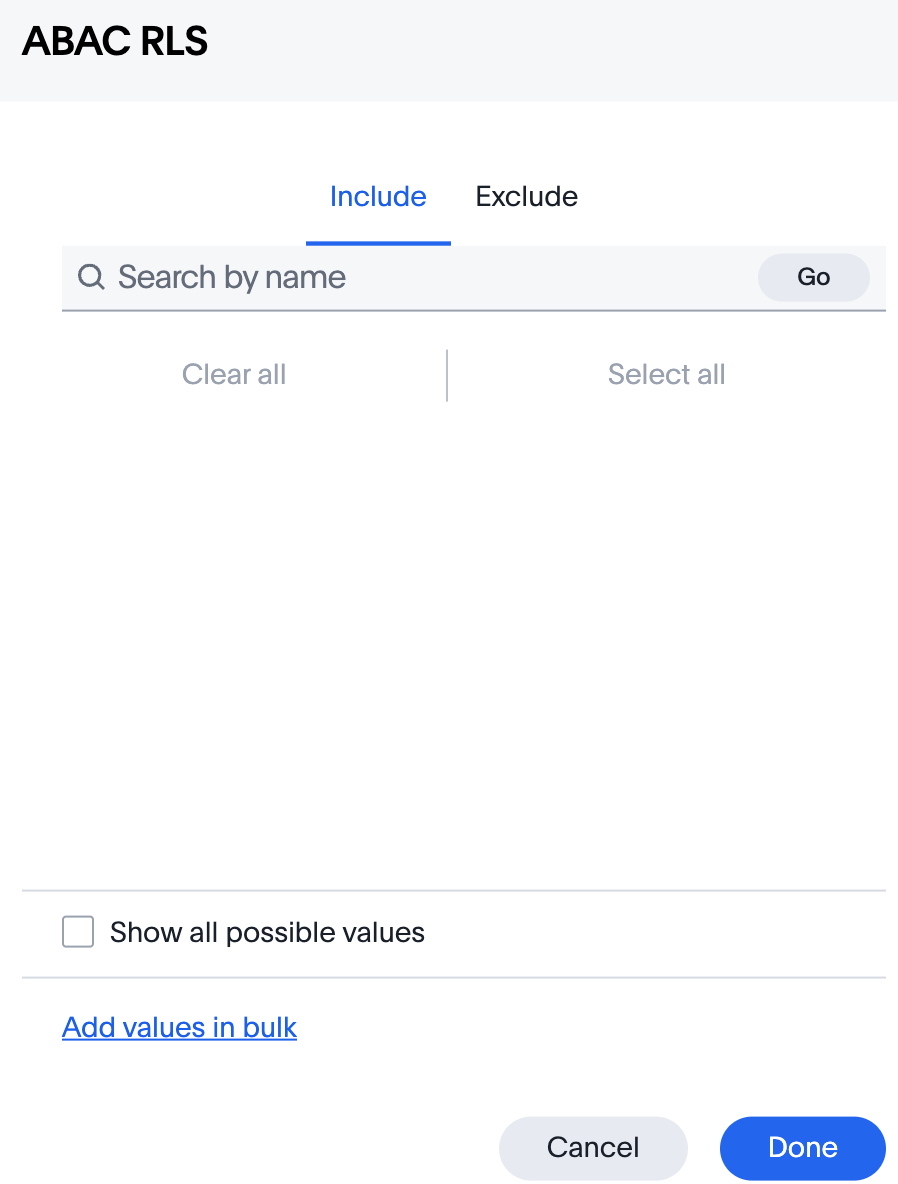Select Done to save included values
This screenshot has height=1184, width=898.
tap(802, 1148)
